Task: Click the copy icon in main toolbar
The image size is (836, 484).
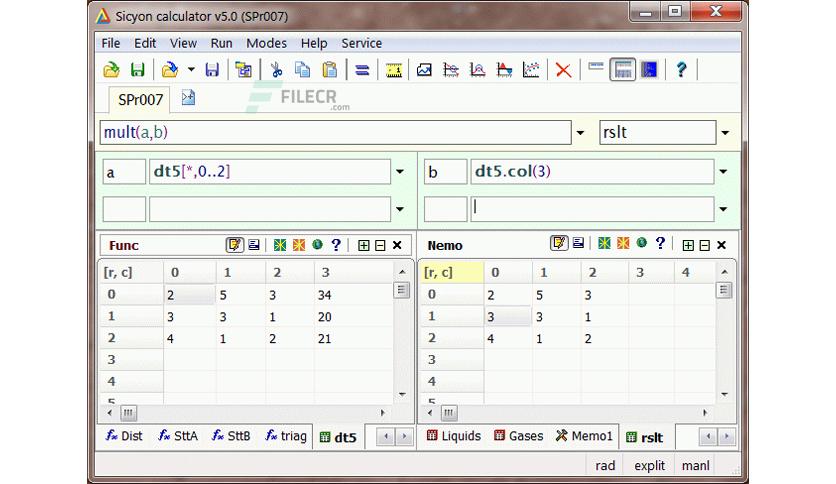Action: (303, 70)
